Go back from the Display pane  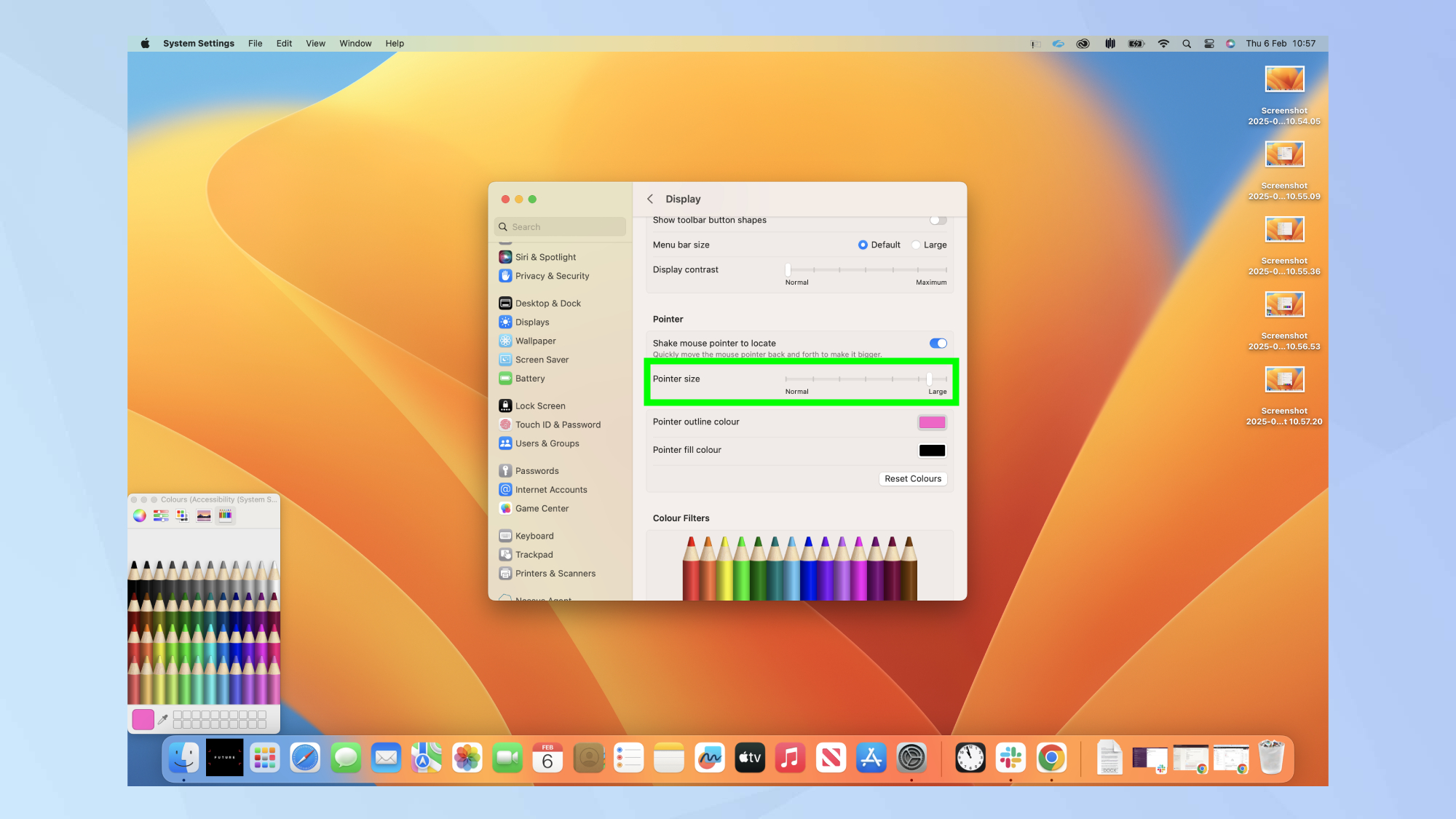click(x=650, y=199)
